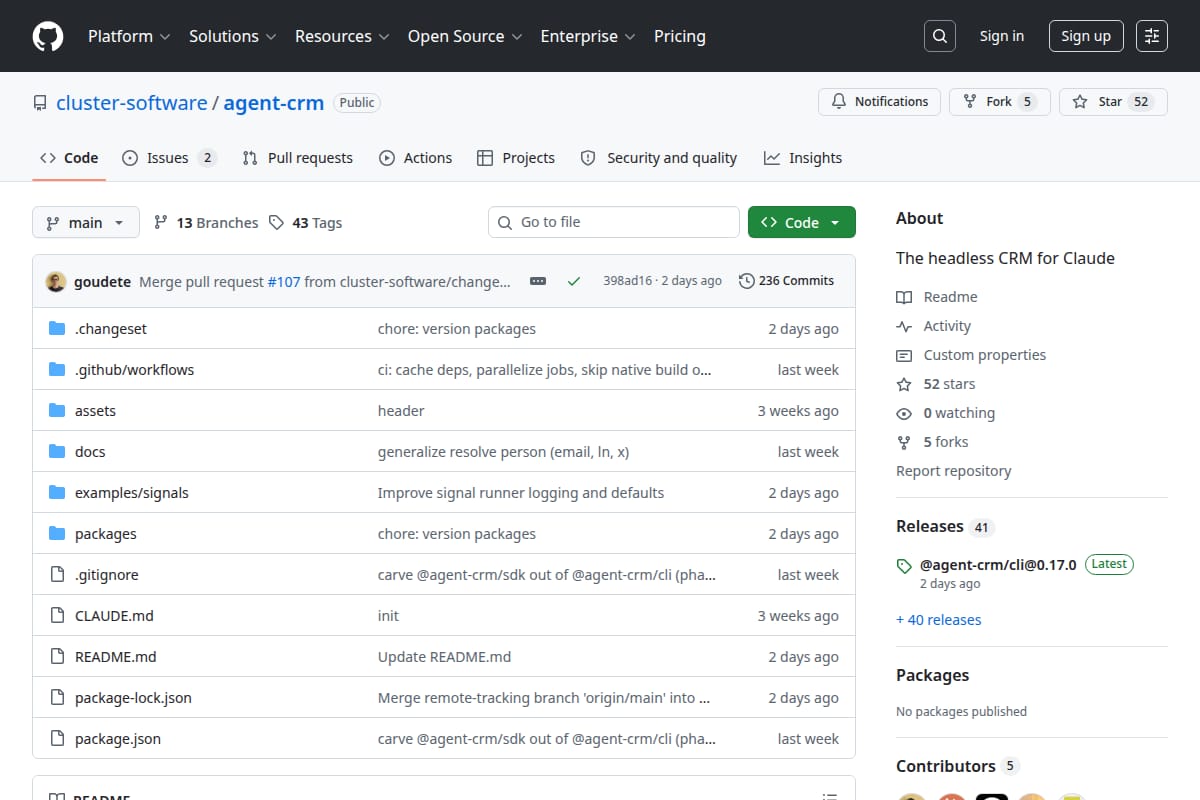Open the package.json file
The width and height of the screenshot is (1200, 800).
[x=118, y=739]
